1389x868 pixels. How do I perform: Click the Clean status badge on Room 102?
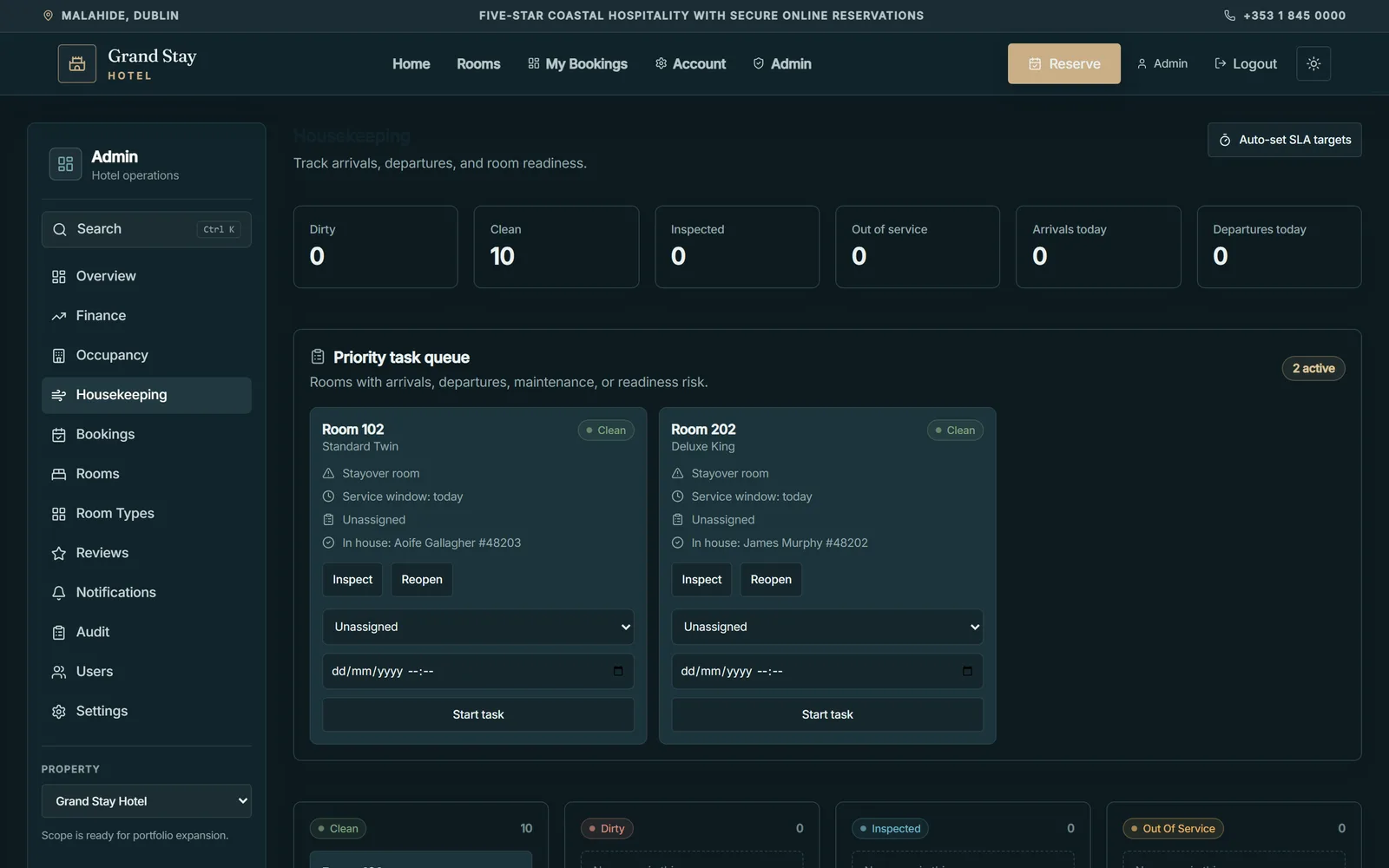coord(606,431)
